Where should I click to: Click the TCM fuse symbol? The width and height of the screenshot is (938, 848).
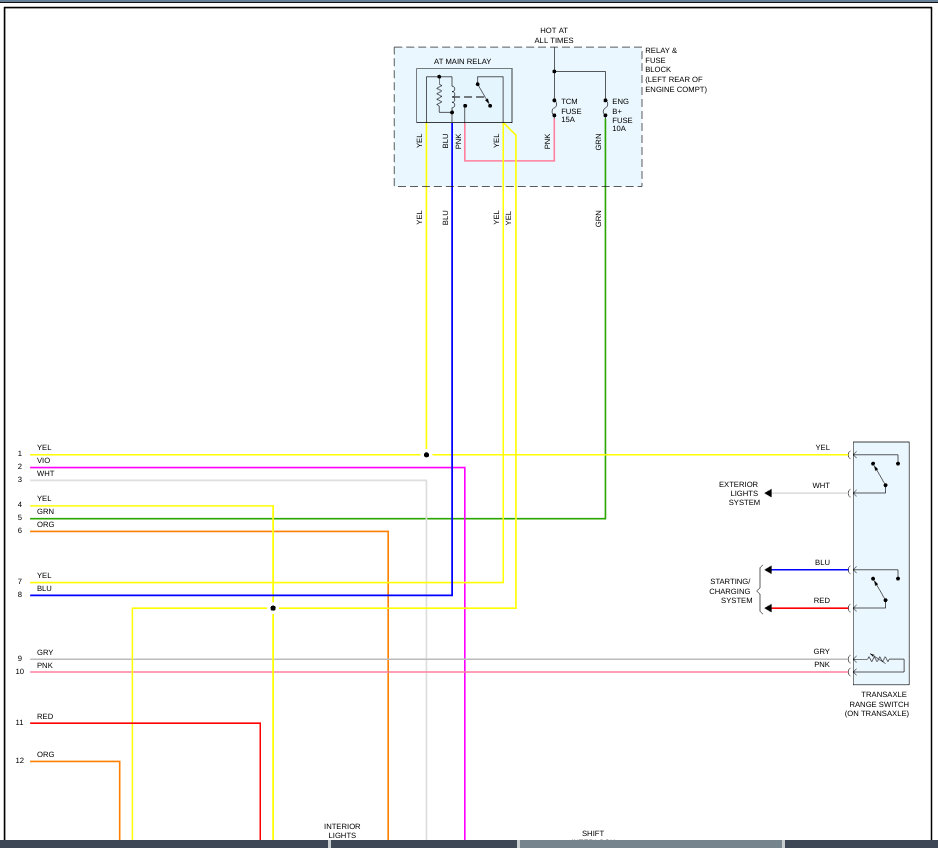[554, 108]
